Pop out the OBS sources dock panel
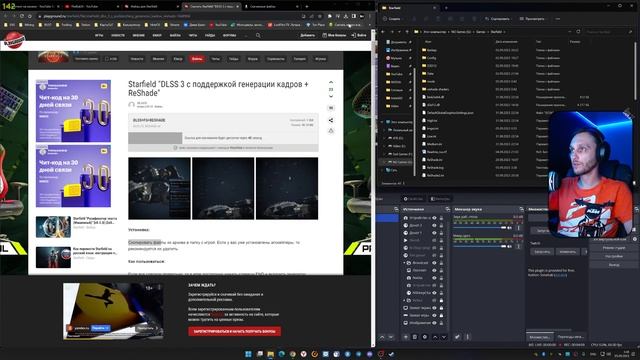Image resolution: width=640 pixels, height=360 pixels. click(447, 209)
